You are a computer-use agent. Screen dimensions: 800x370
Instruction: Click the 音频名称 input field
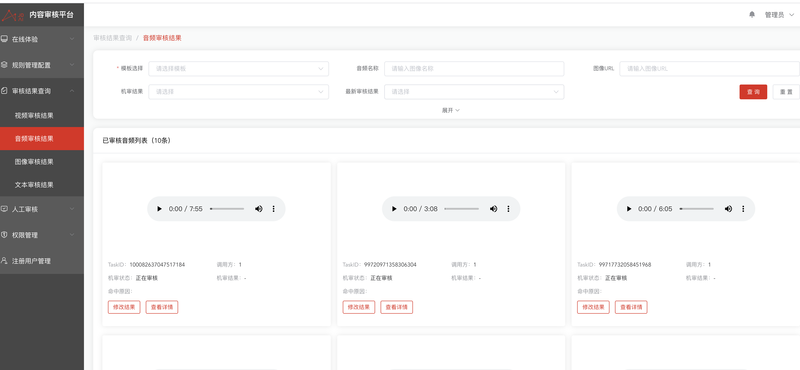[x=474, y=68]
